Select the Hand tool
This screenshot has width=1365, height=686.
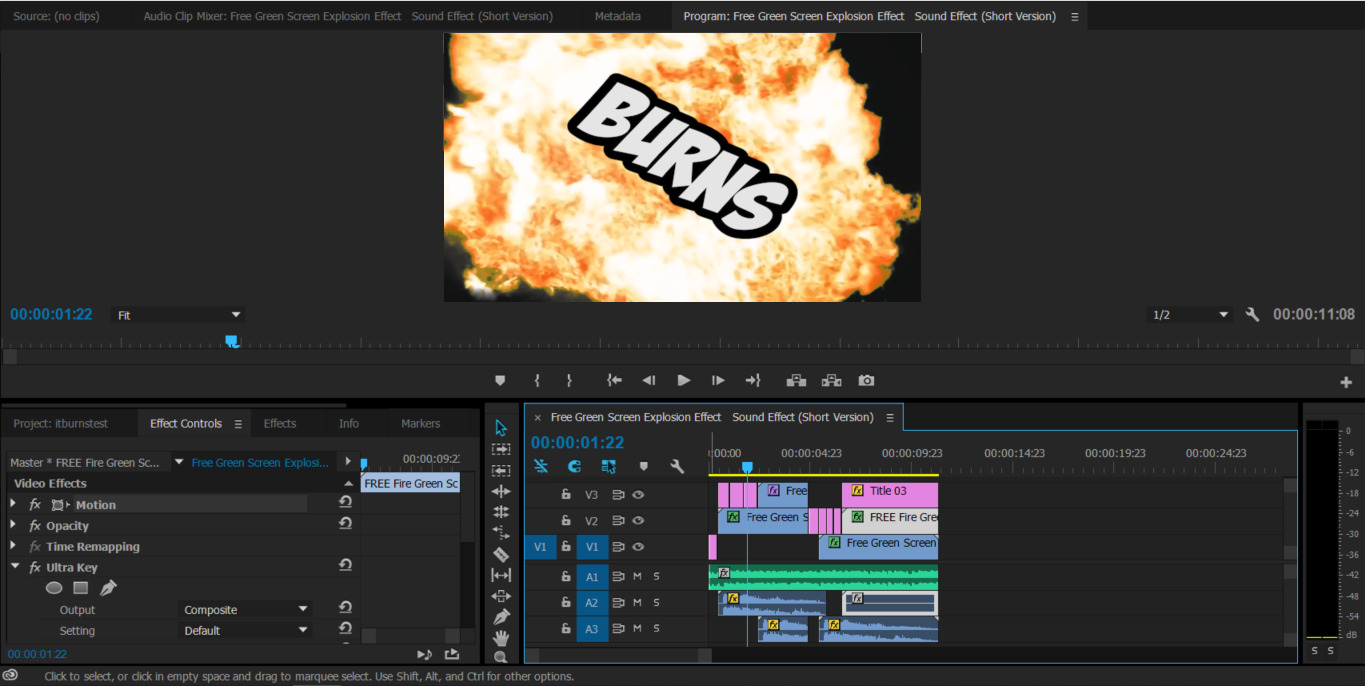coord(501,637)
